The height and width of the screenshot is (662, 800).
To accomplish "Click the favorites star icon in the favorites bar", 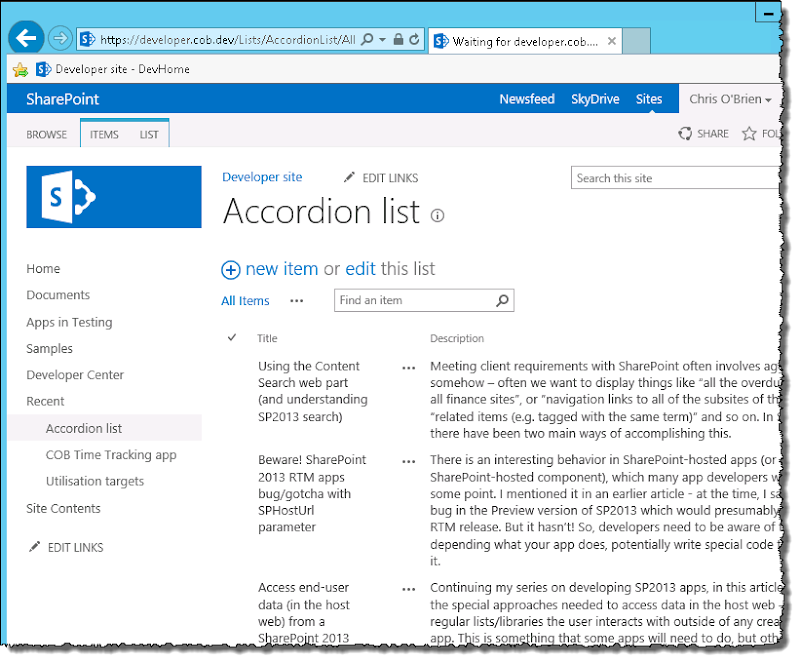I will point(20,69).
